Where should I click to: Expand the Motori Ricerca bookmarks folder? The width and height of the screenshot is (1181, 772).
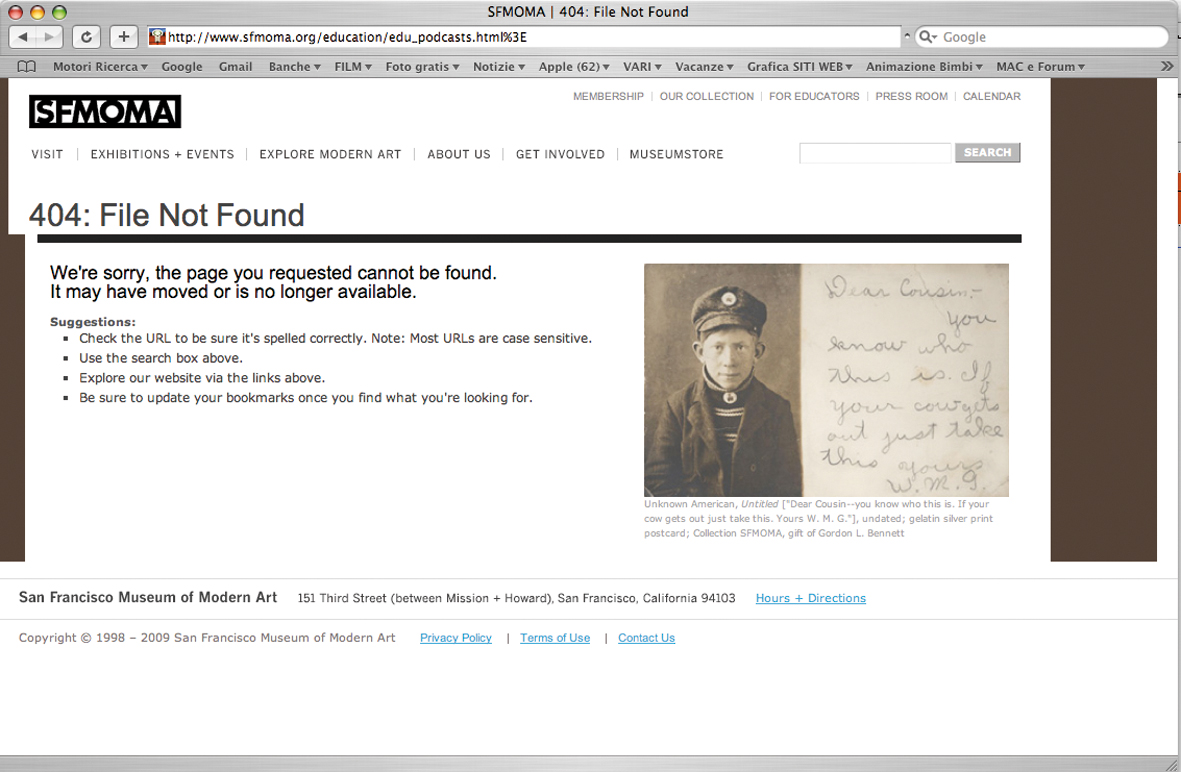coord(100,66)
